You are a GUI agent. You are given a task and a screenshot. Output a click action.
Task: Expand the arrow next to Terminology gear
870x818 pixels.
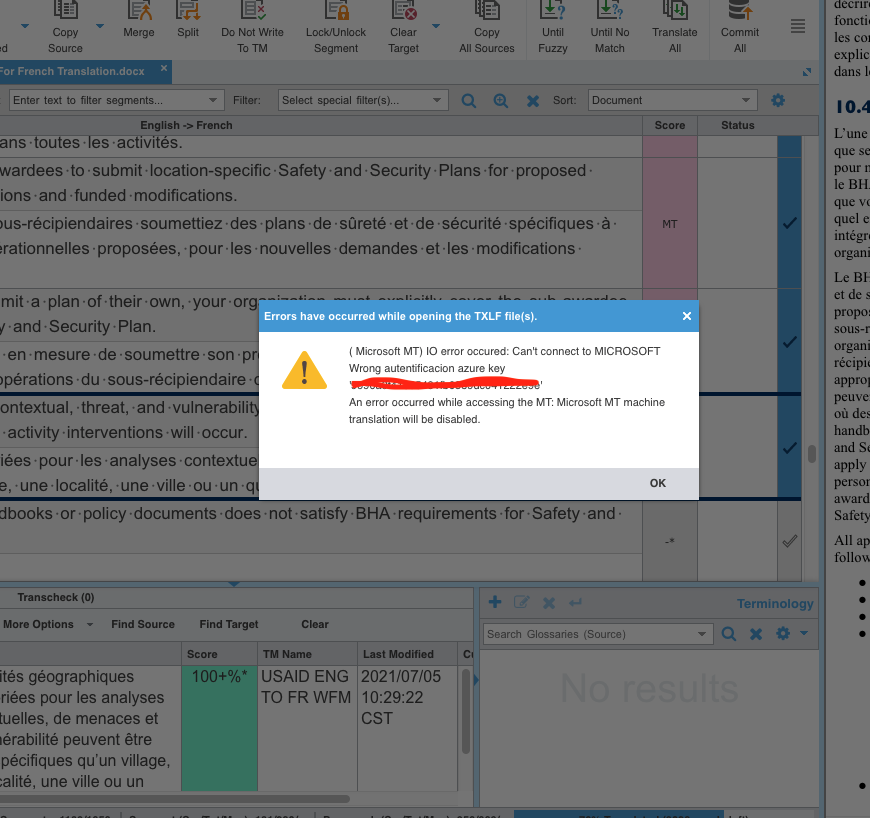coord(804,633)
